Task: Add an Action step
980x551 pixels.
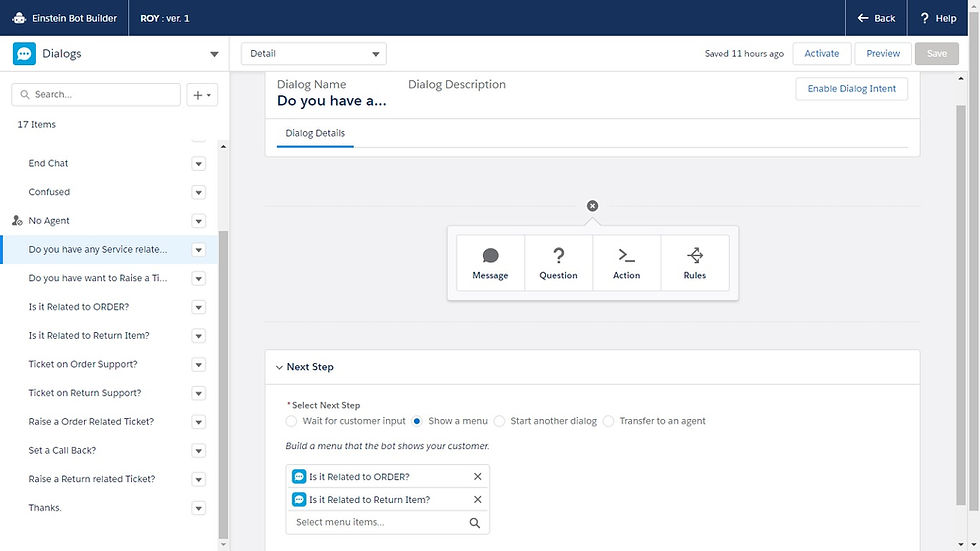Action: pyautogui.click(x=626, y=263)
